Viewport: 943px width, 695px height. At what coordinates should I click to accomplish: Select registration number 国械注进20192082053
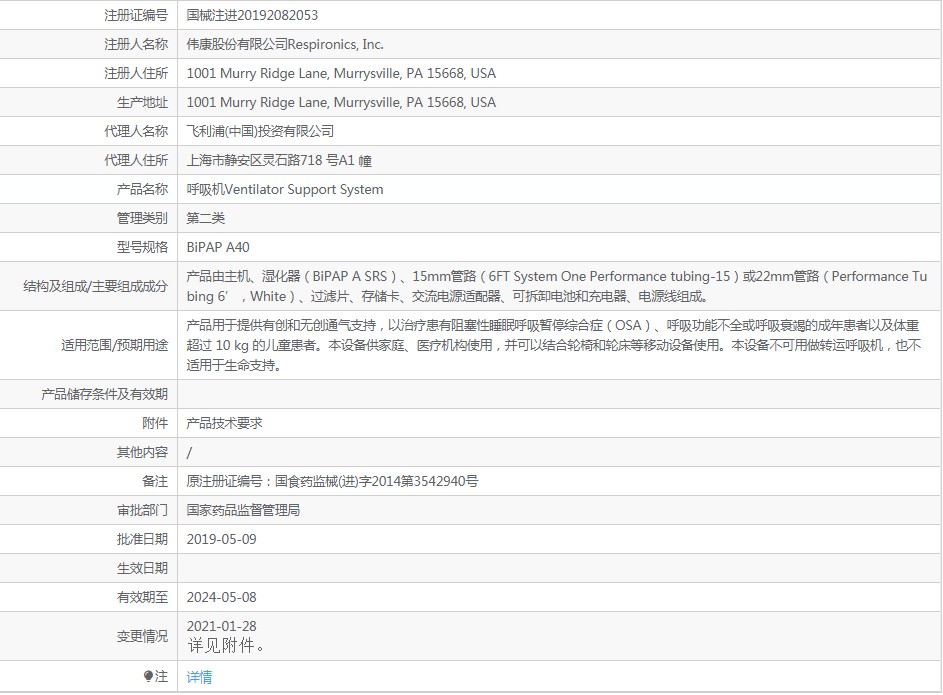tap(252, 15)
